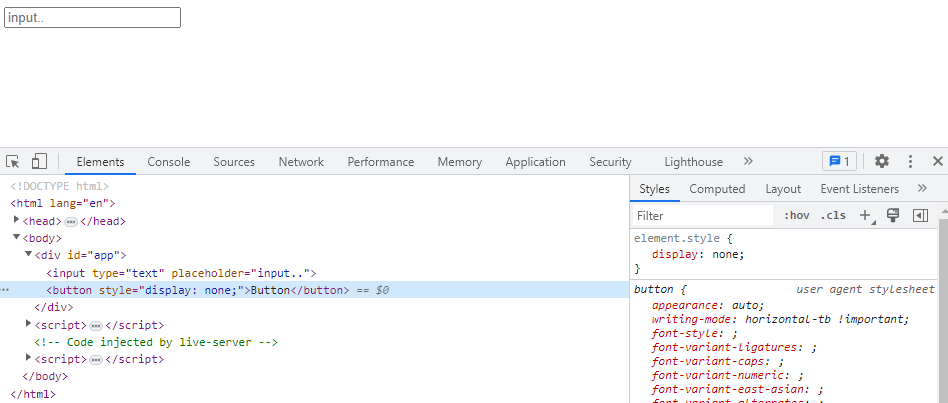Open the Application tab
The width and height of the screenshot is (948, 403).
tap(536, 162)
